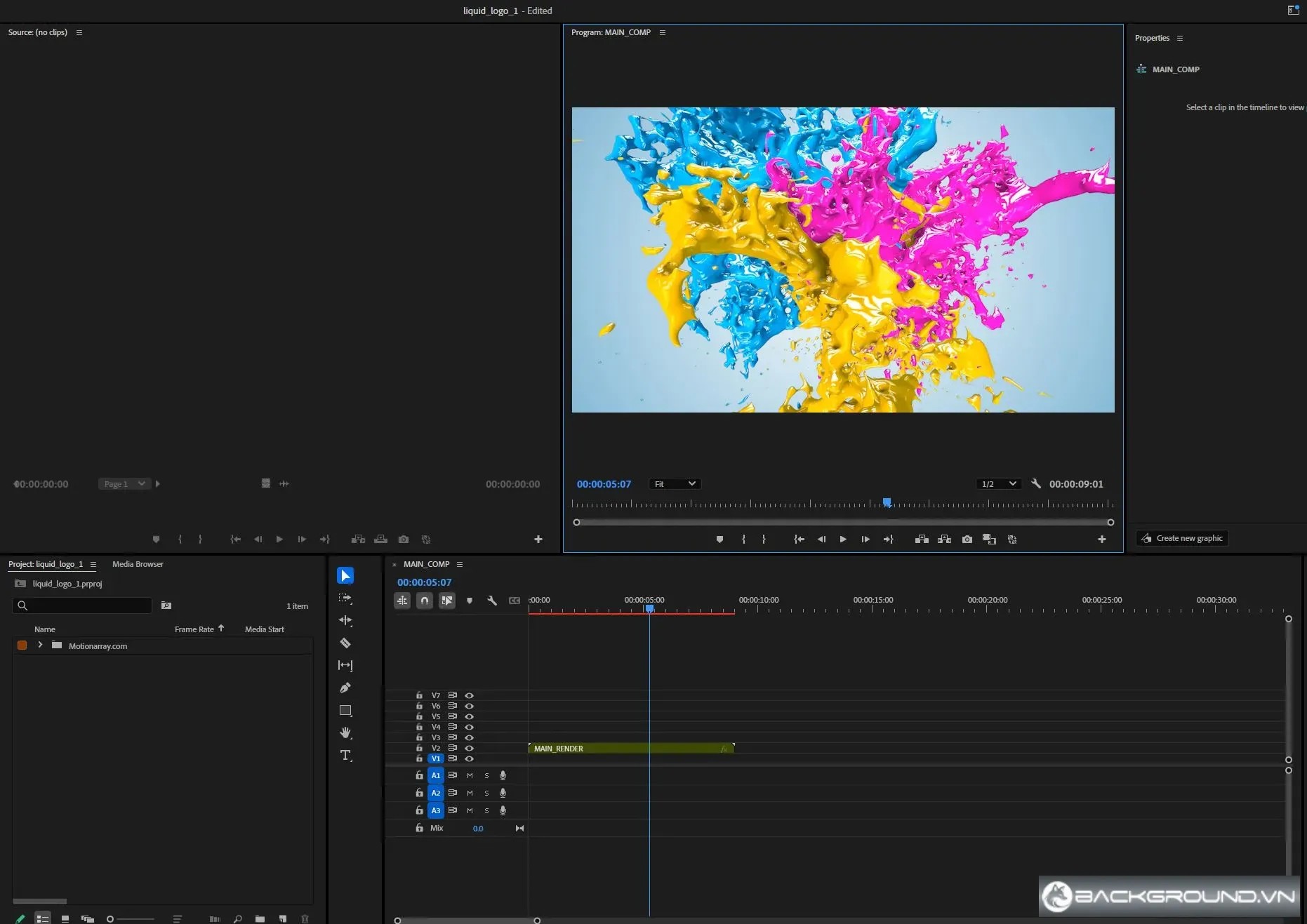The width and height of the screenshot is (1307, 924).
Task: Open Fit zoom level dropdown
Action: pyautogui.click(x=675, y=483)
